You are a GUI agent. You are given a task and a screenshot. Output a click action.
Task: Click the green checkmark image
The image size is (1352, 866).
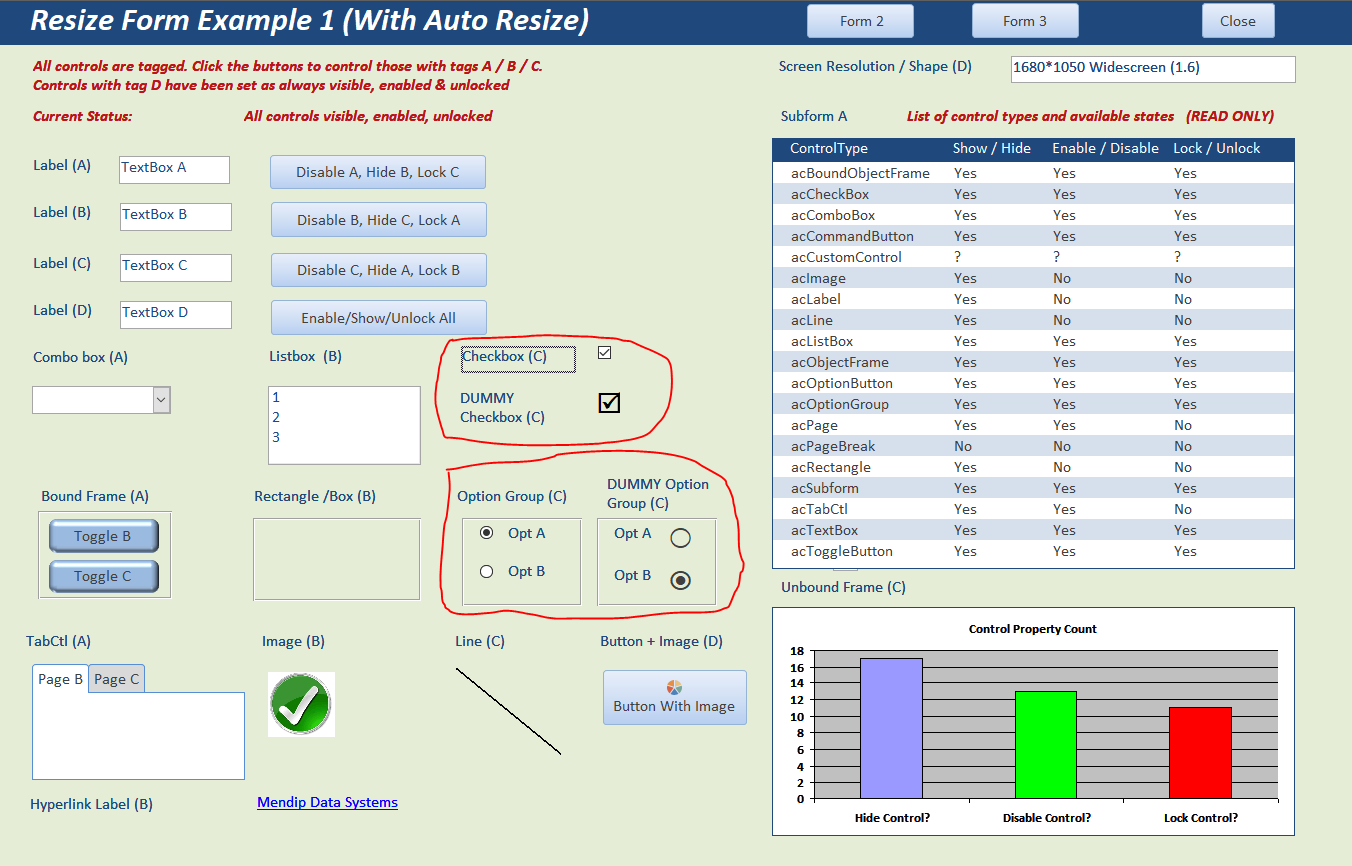pos(300,704)
